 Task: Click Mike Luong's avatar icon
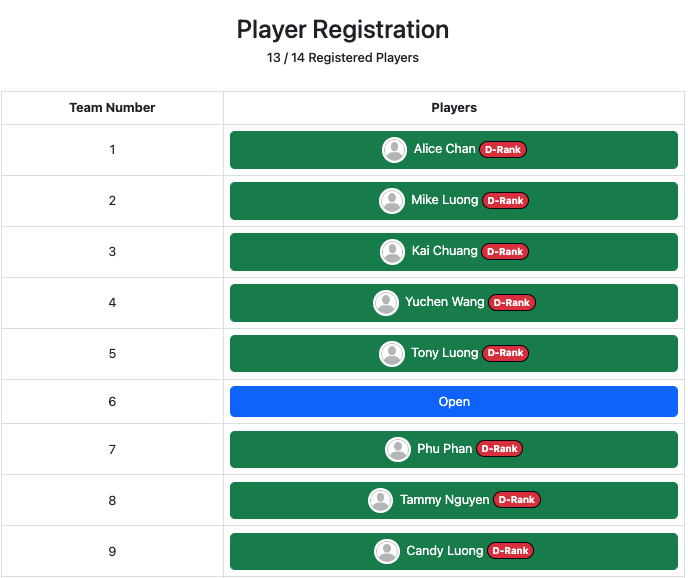(392, 201)
